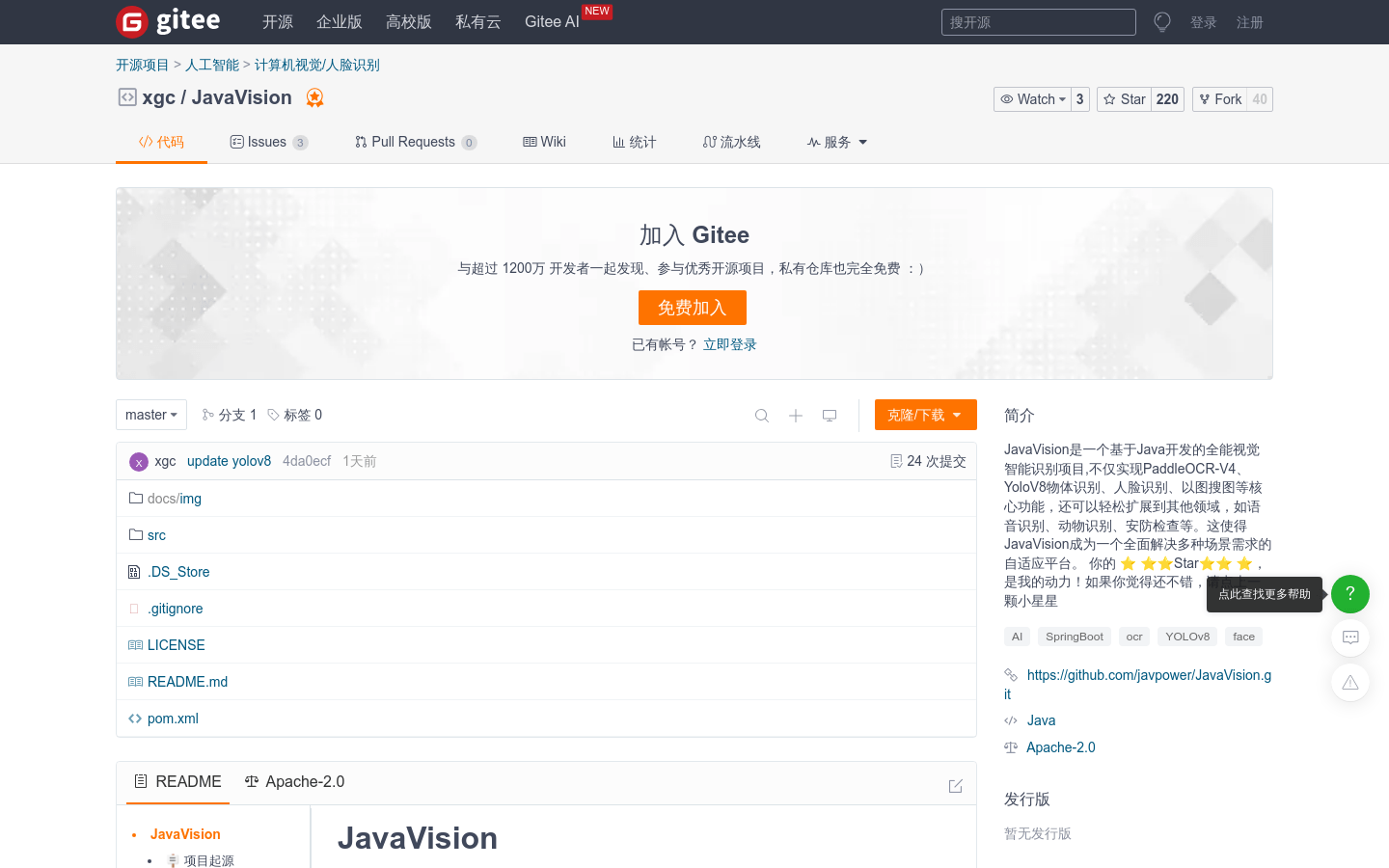The width and height of the screenshot is (1389, 868).
Task: Click the Star count 220
Action: click(1168, 99)
